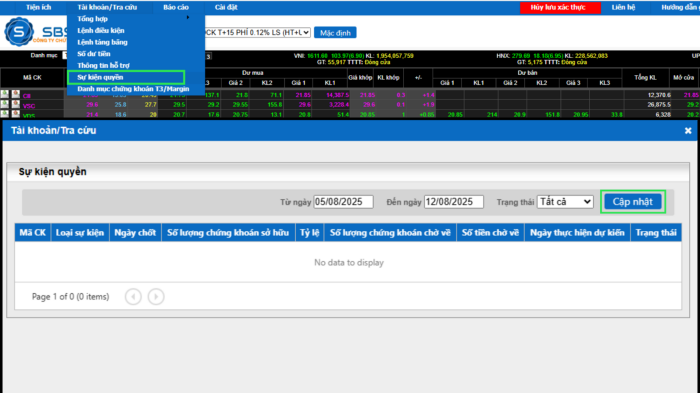This screenshot has height=393, width=700.
Task: Click Số lượng chứng khoán chờ về header
Action: coord(390,233)
